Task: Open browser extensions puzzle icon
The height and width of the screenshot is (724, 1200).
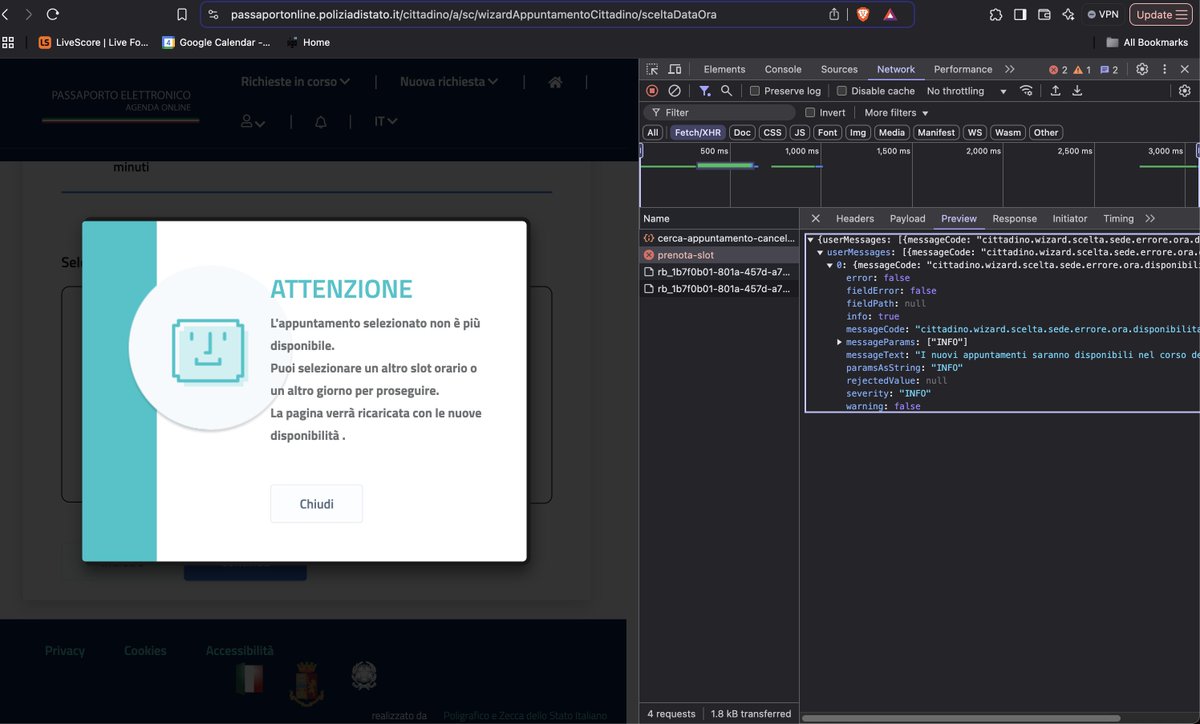Action: [x=996, y=15]
